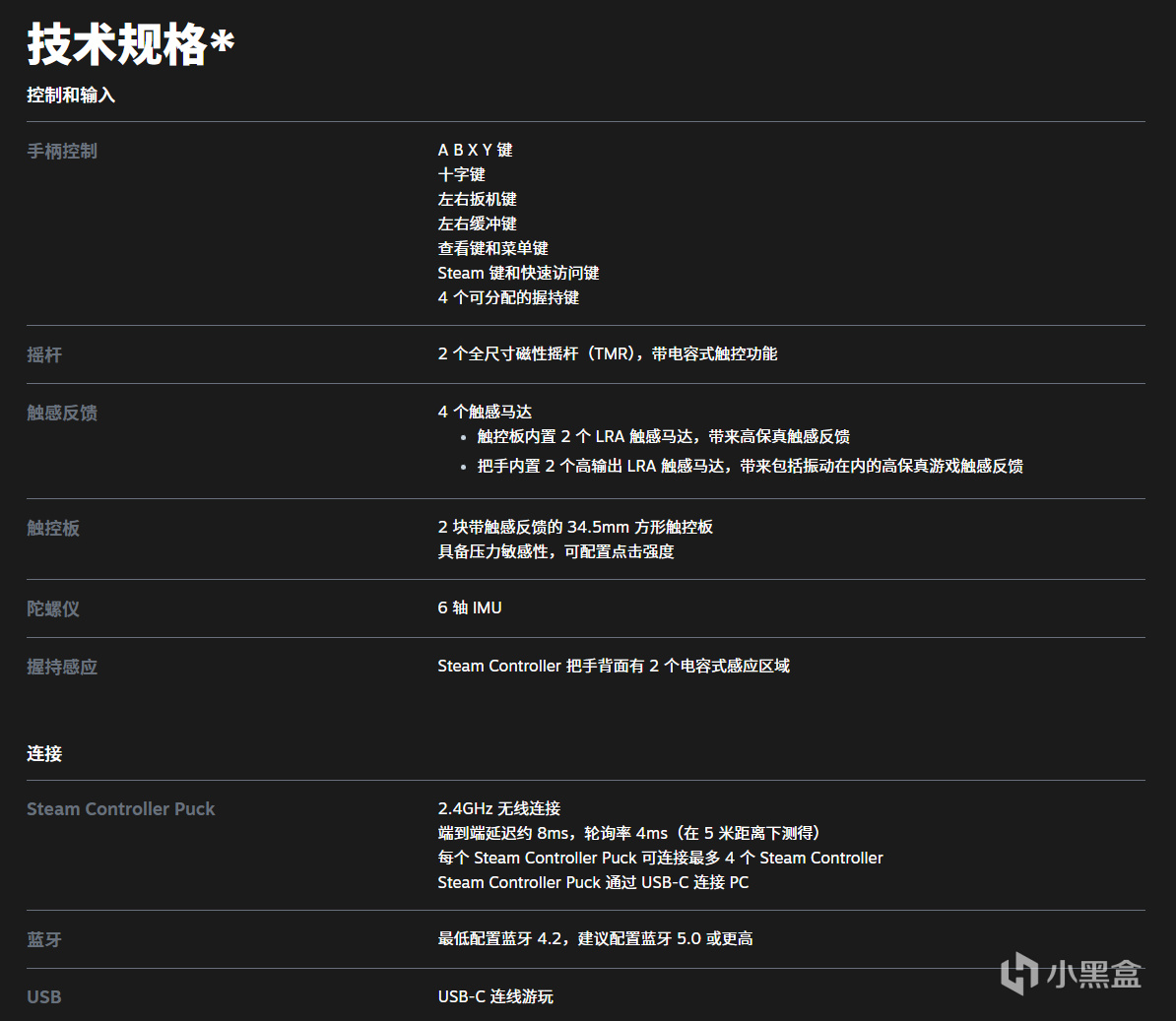Select '4 个触感马达' text

pos(485,412)
